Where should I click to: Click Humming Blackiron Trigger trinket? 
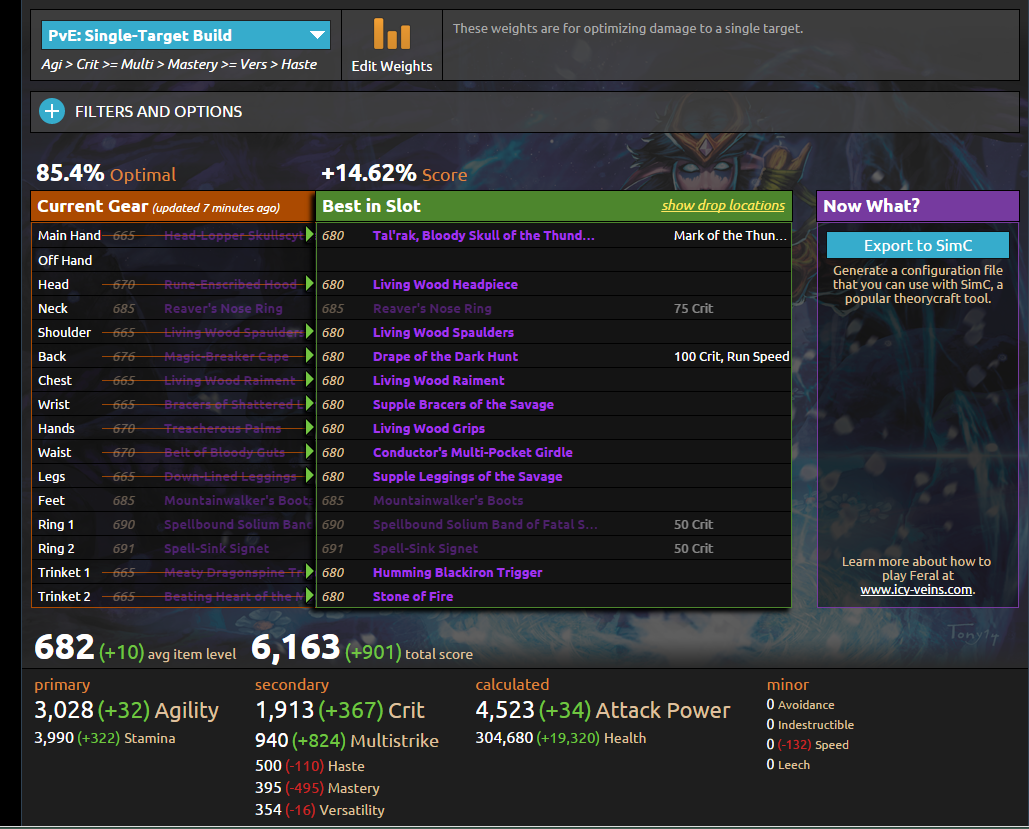tap(457, 573)
